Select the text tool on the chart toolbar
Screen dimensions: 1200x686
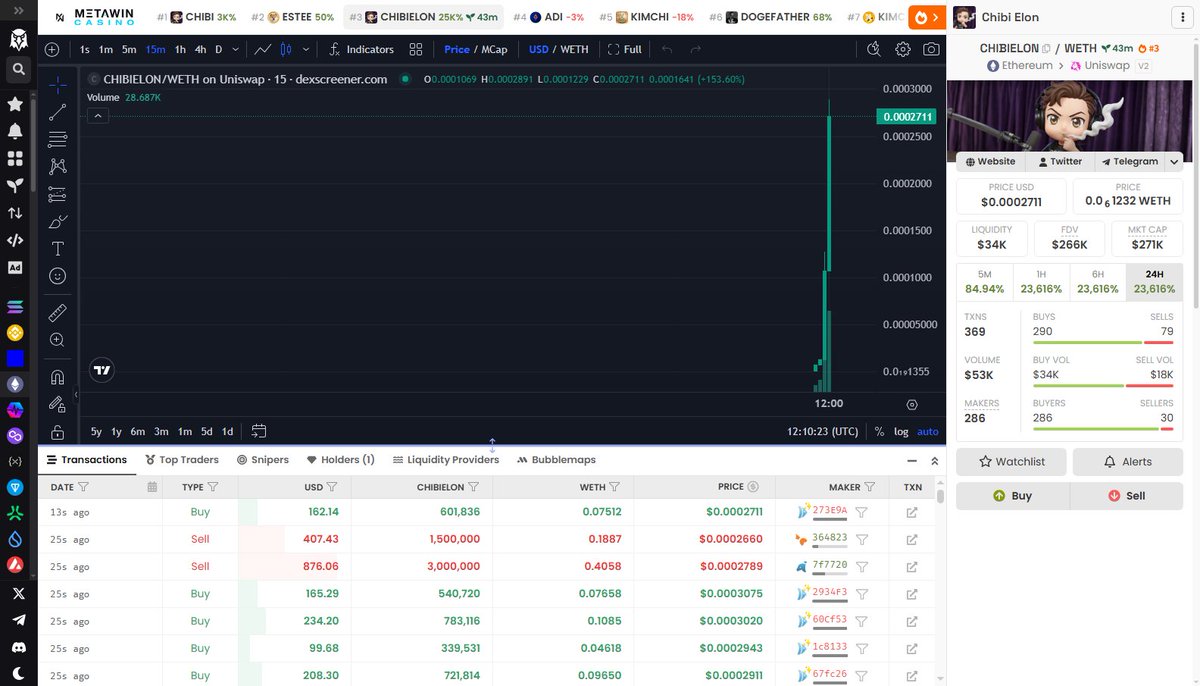click(x=57, y=248)
